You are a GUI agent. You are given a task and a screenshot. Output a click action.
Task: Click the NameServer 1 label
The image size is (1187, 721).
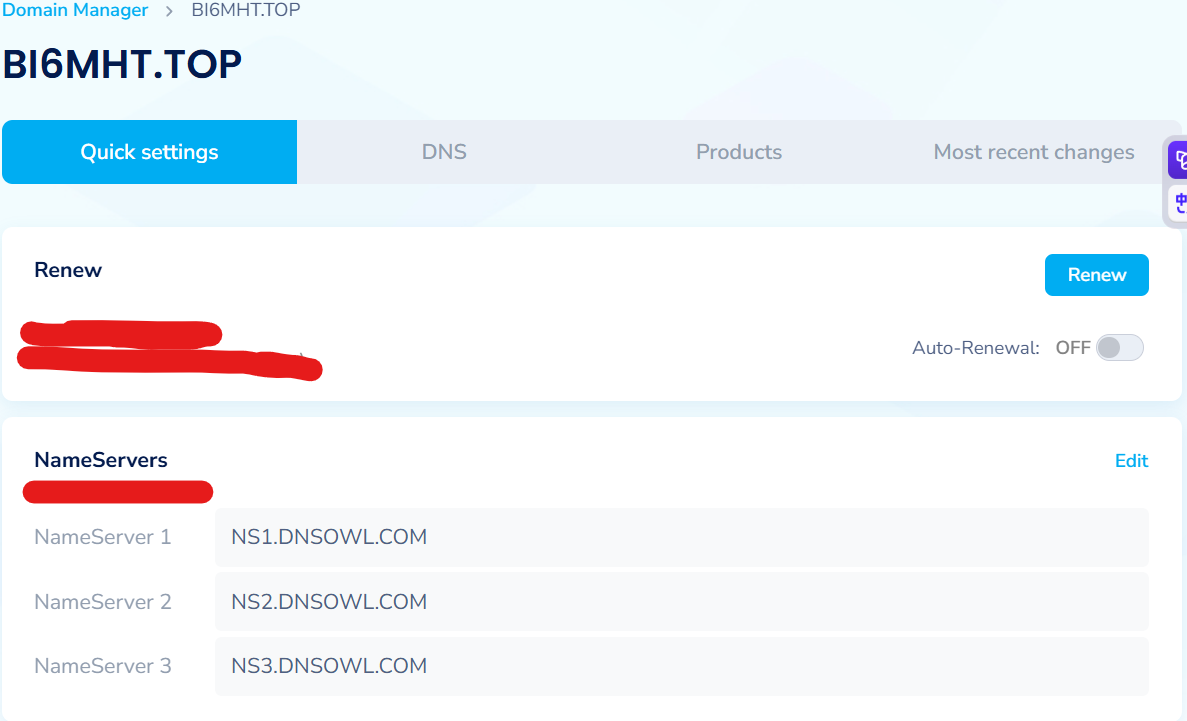point(103,537)
